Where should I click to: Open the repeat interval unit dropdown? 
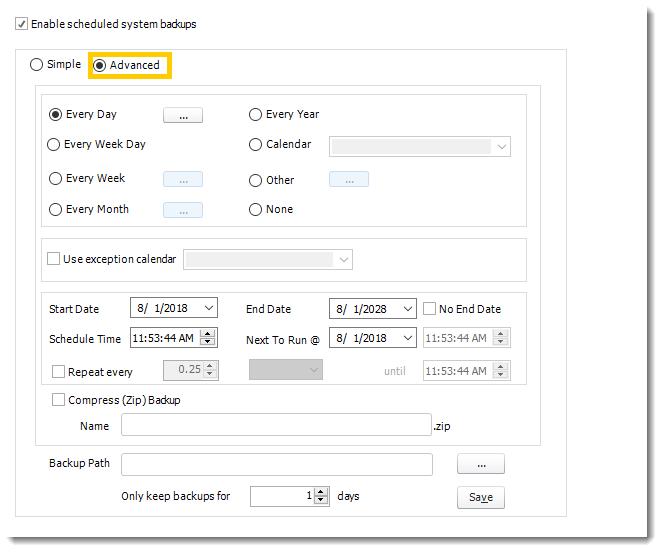[x=286, y=370]
